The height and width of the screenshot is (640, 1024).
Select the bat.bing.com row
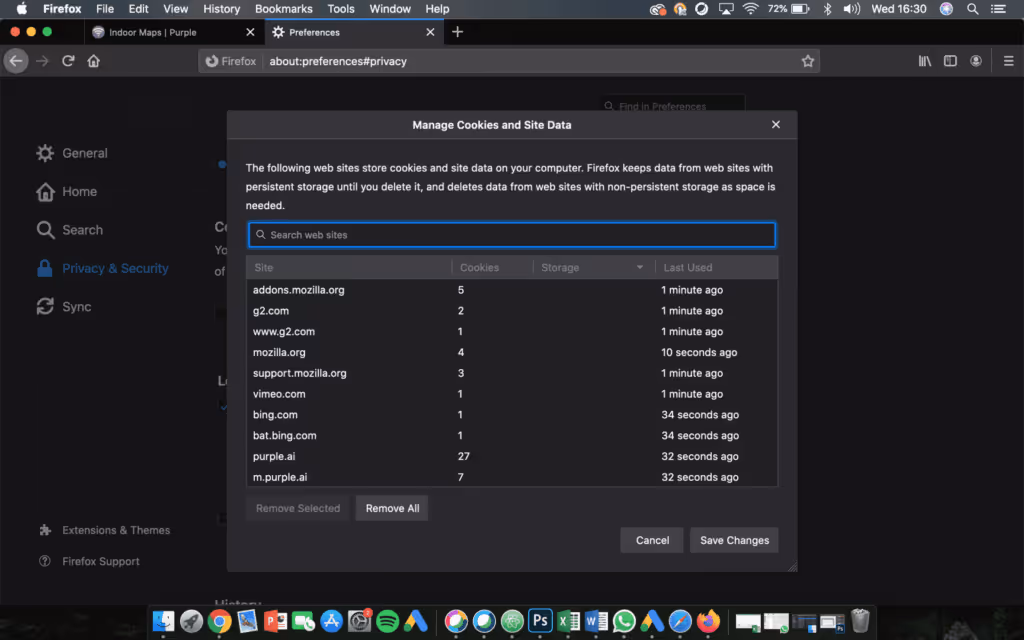512,436
